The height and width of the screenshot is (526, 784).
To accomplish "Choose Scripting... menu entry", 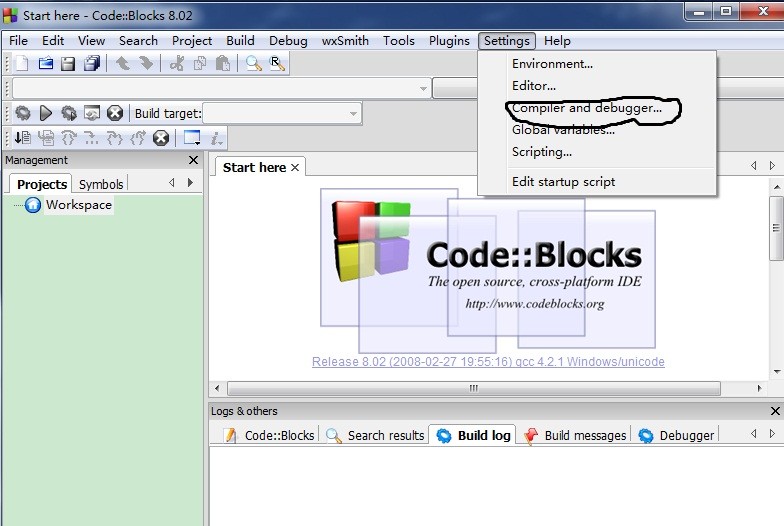I will pos(542,152).
